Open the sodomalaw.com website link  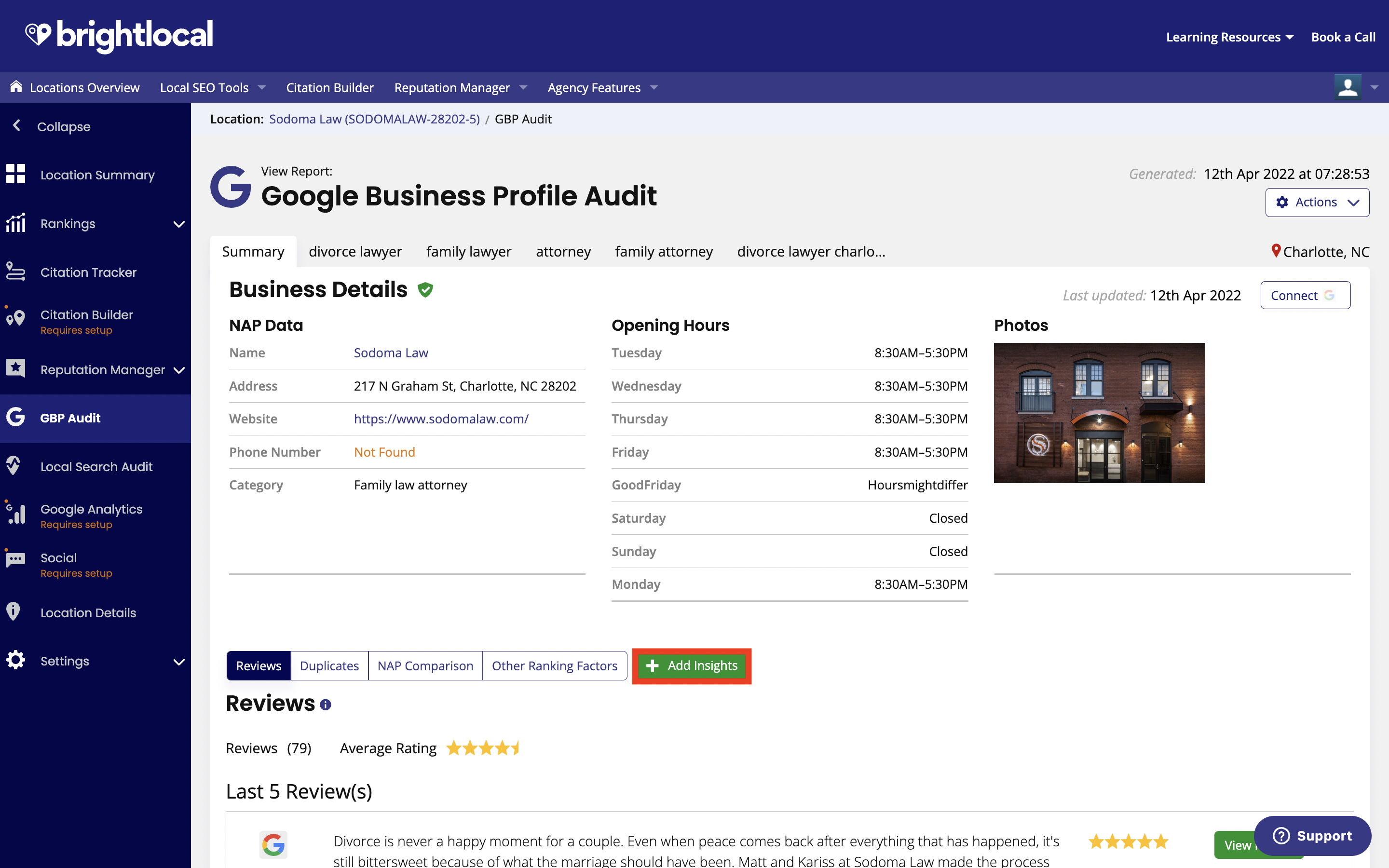[441, 419]
